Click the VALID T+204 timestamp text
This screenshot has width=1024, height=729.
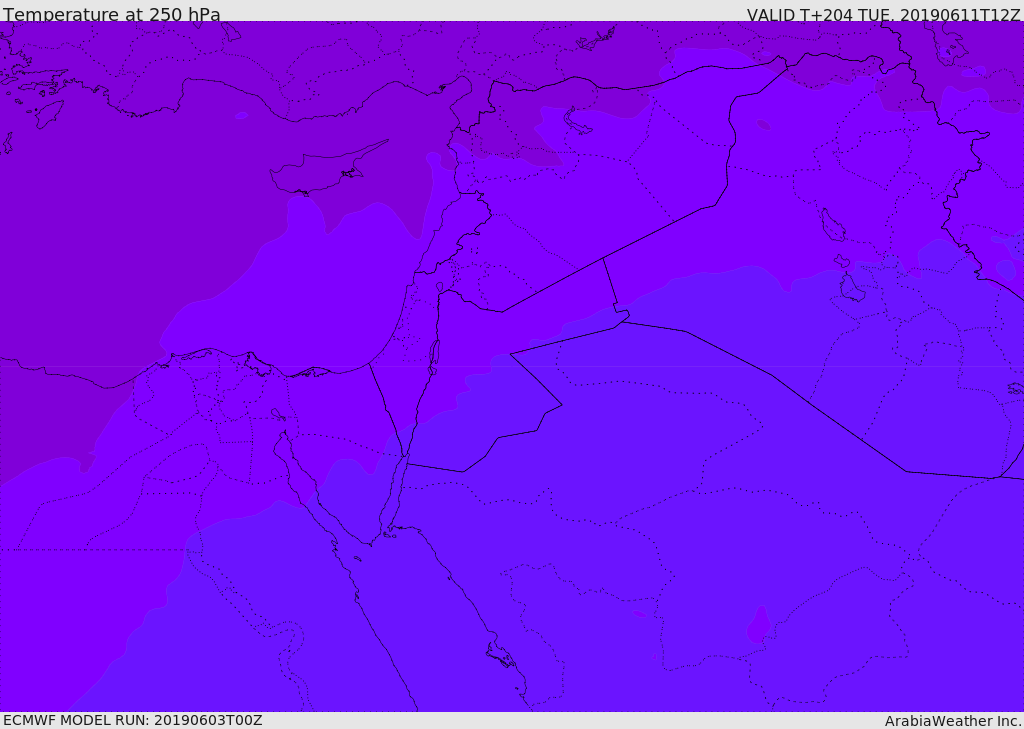(x=883, y=15)
